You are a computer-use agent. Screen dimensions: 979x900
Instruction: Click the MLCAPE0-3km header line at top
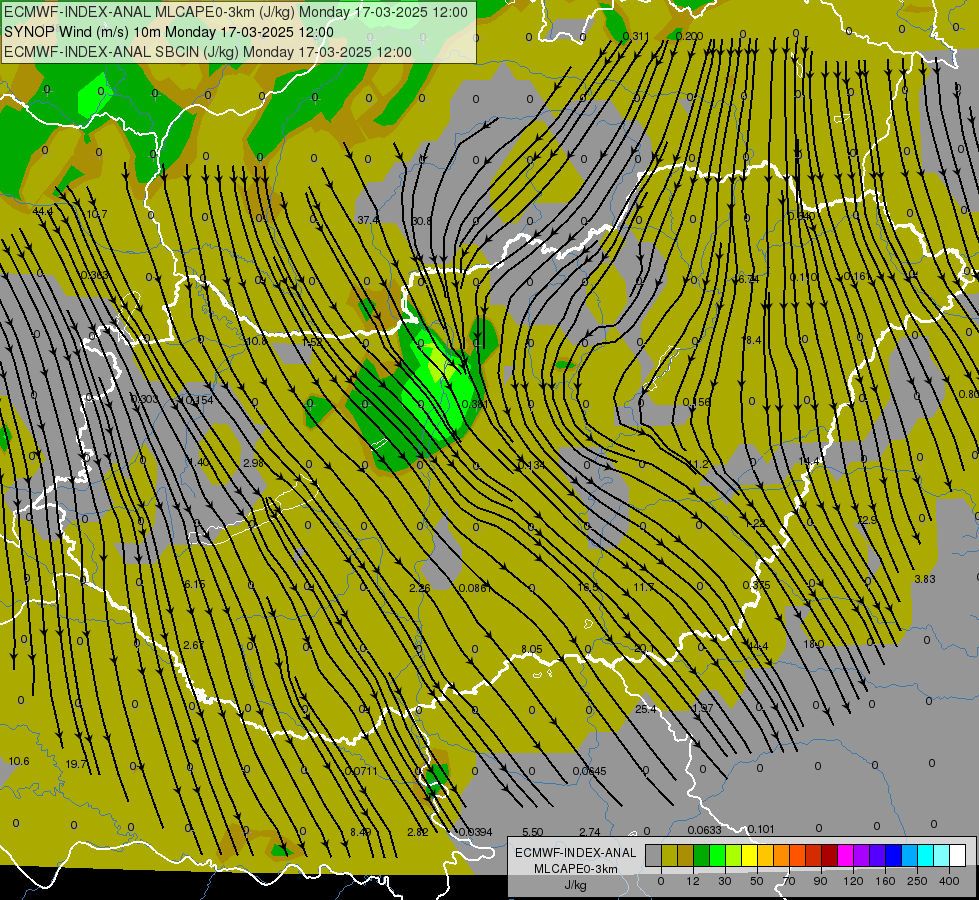[x=236, y=12]
